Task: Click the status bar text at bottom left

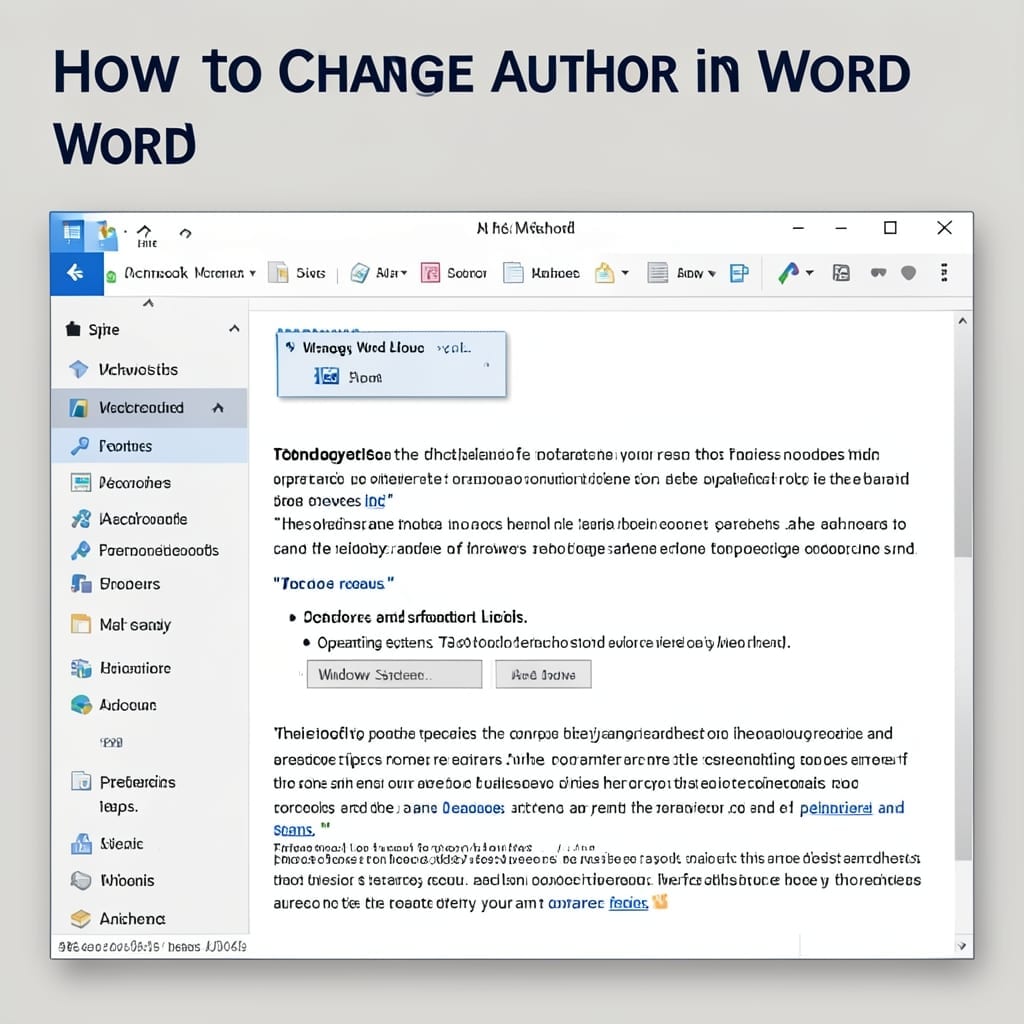Action: pyautogui.click(x=152, y=946)
